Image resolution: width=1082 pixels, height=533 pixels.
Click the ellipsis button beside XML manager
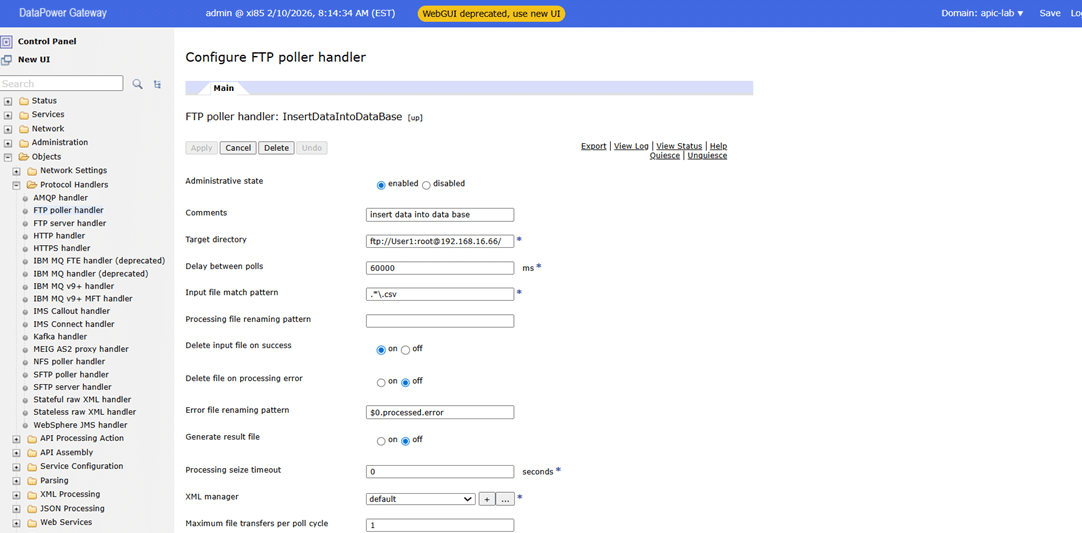click(x=505, y=499)
